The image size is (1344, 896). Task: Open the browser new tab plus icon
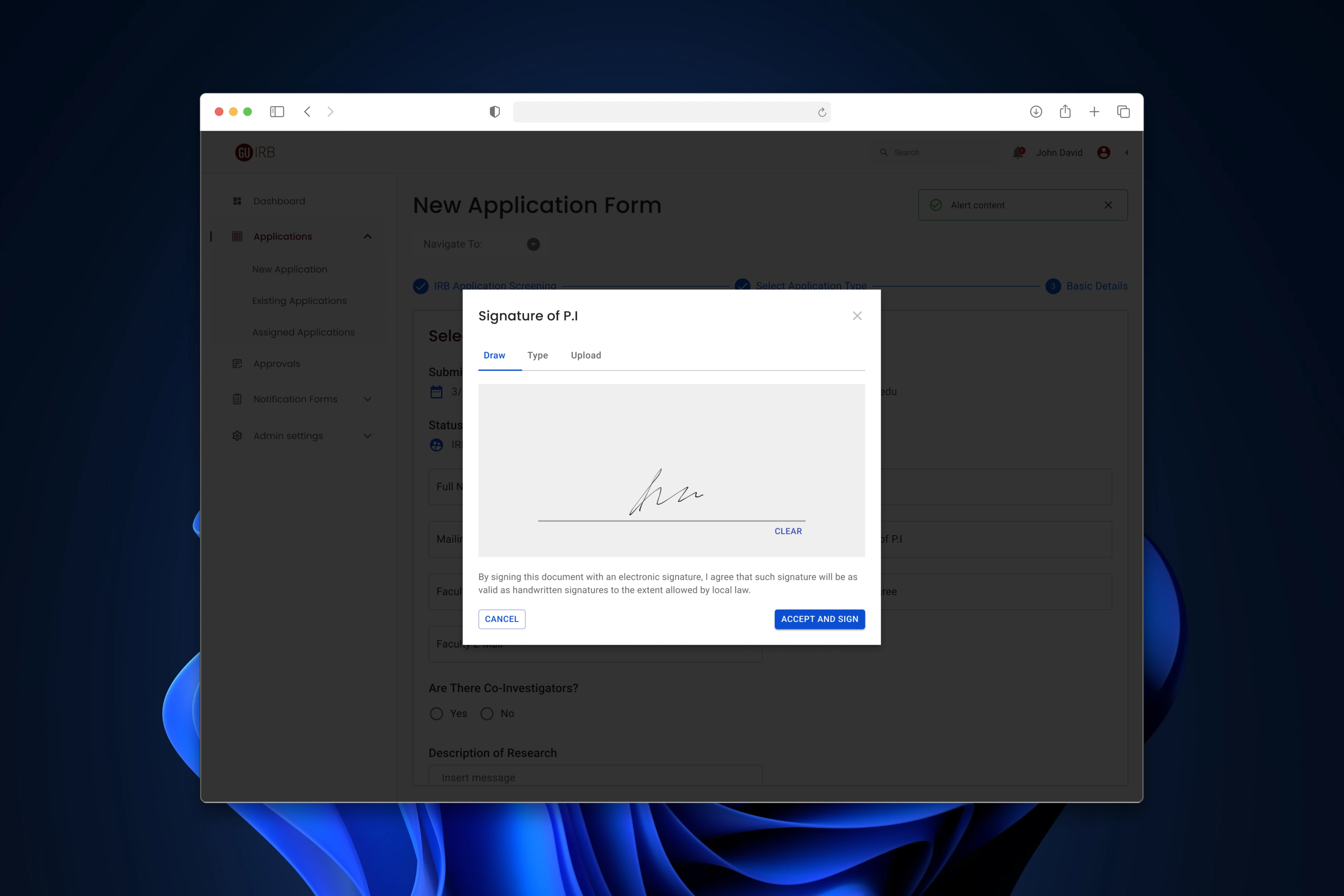pos(1094,112)
